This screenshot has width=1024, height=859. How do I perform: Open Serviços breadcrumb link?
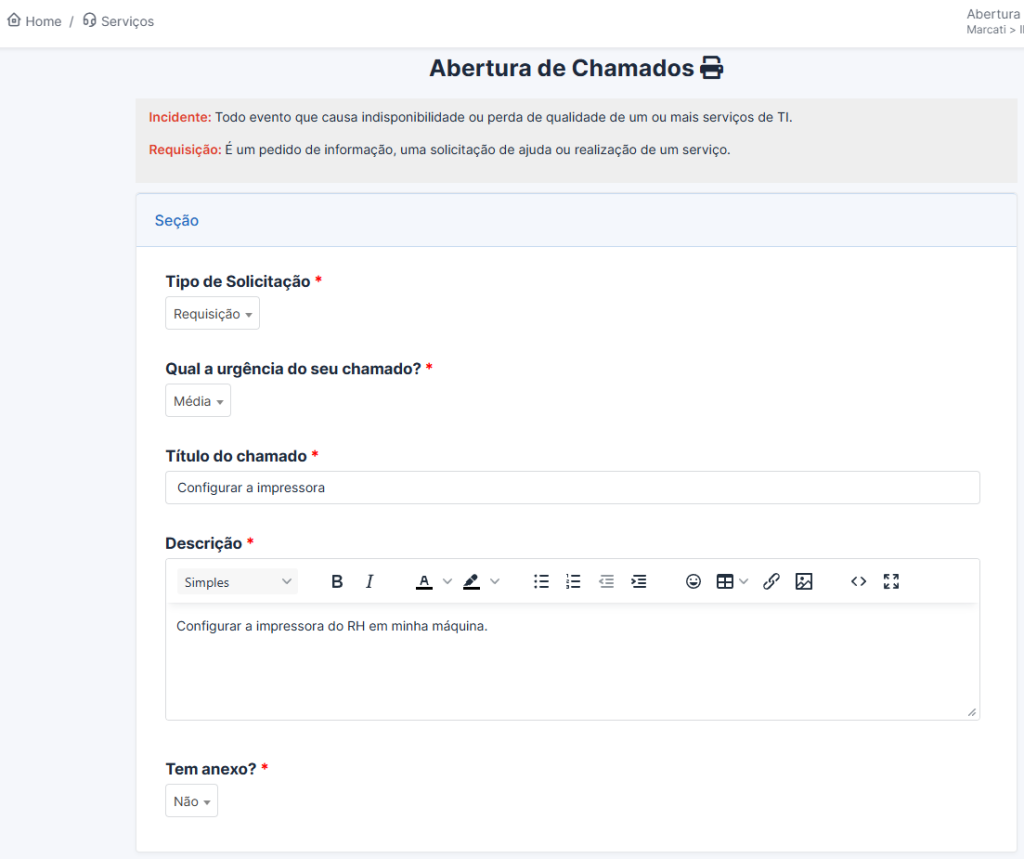119,21
